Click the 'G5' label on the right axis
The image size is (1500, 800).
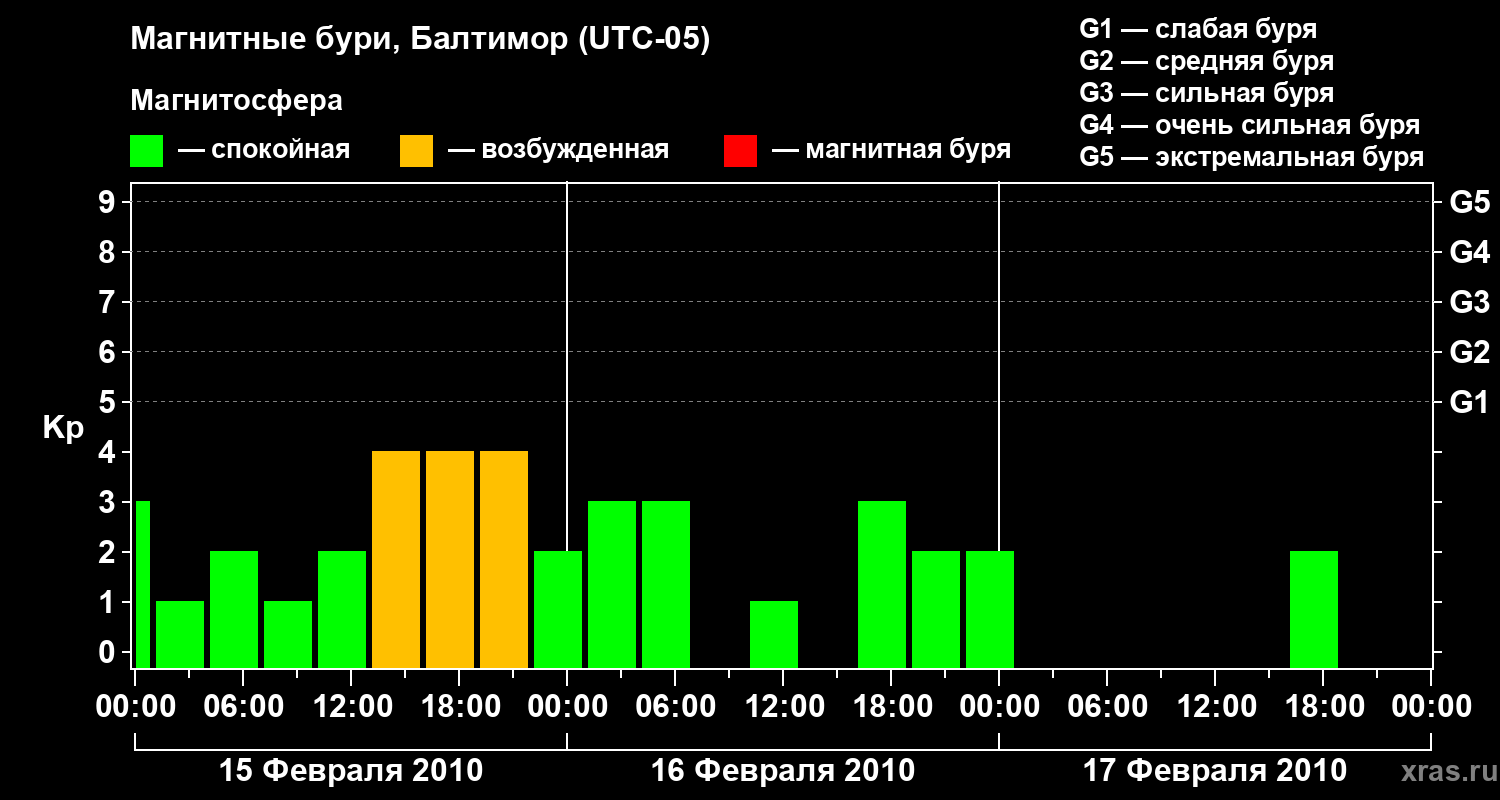(1470, 202)
